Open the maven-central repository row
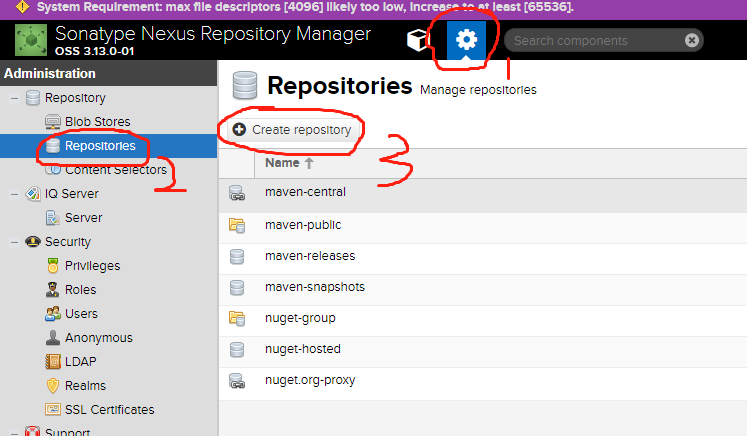 (x=483, y=195)
